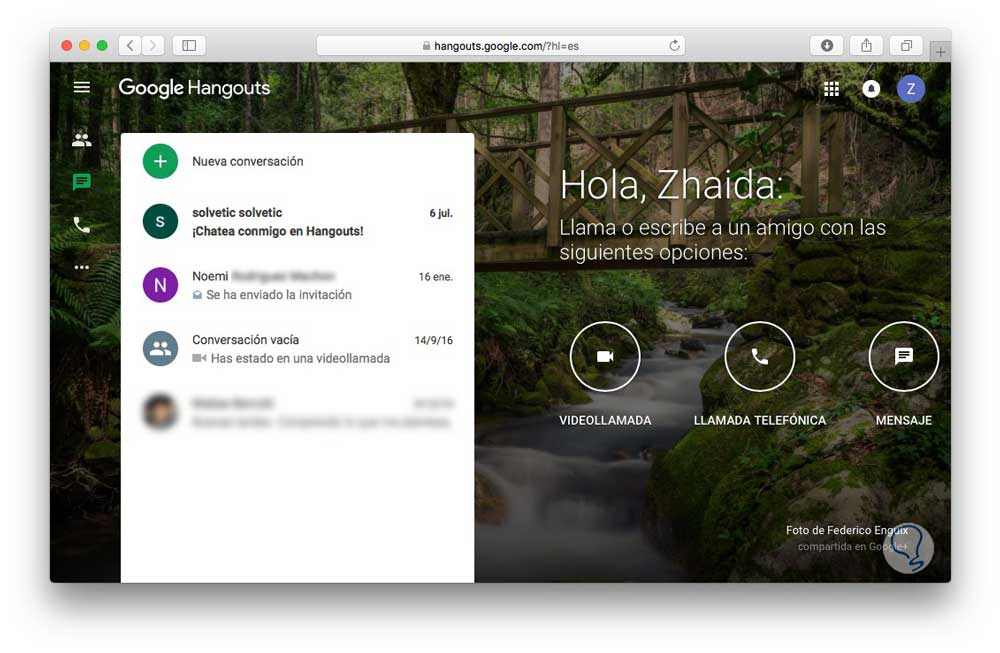This screenshot has width=1000, height=653.
Task: Open the Phone calls tab in sidebar
Action: tap(82, 224)
